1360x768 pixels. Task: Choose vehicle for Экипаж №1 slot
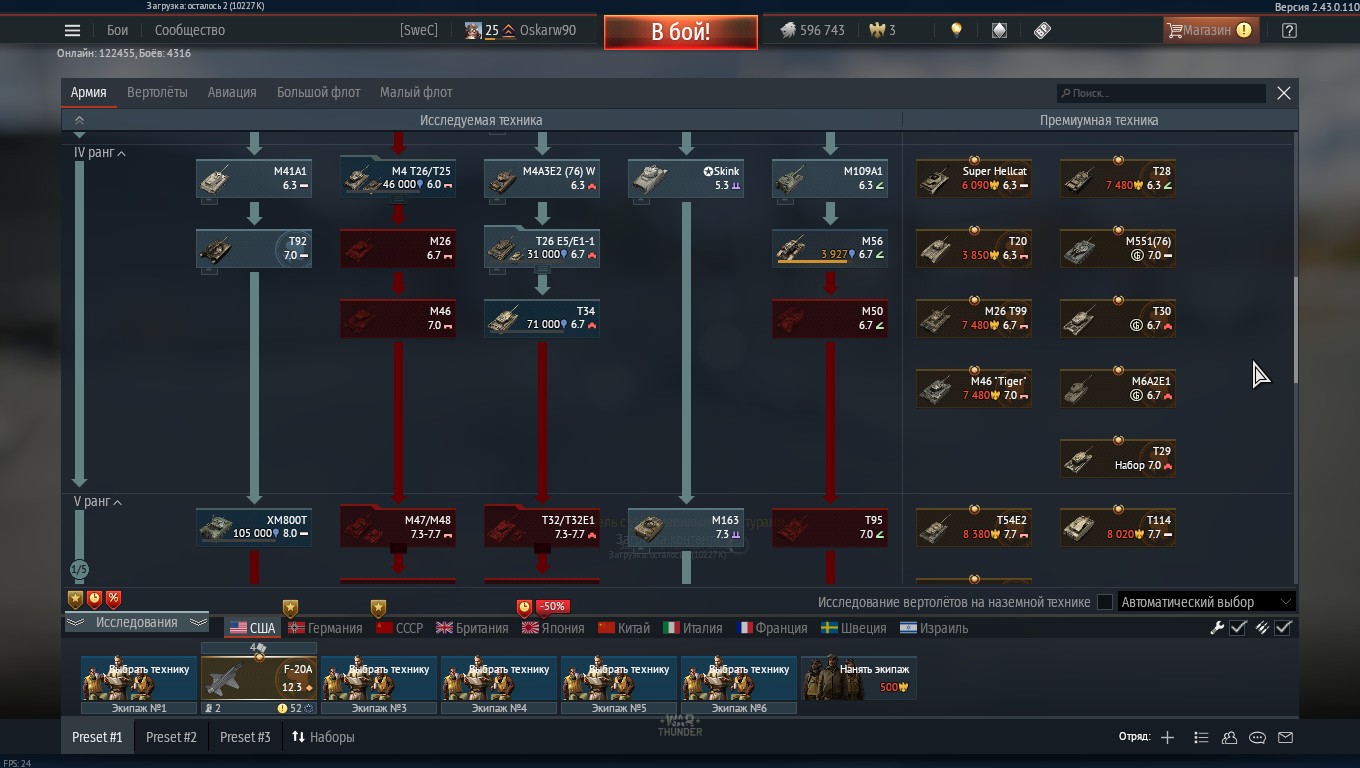point(139,678)
